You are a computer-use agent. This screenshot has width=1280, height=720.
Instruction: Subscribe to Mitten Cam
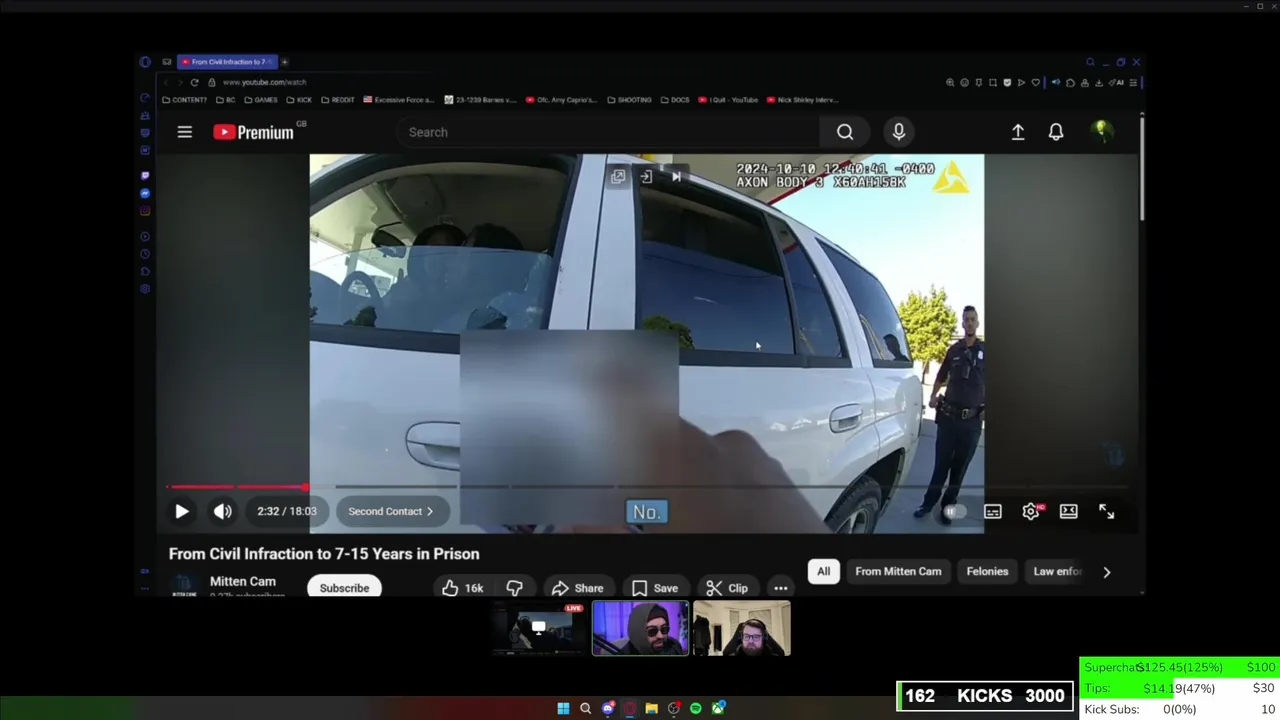point(344,588)
